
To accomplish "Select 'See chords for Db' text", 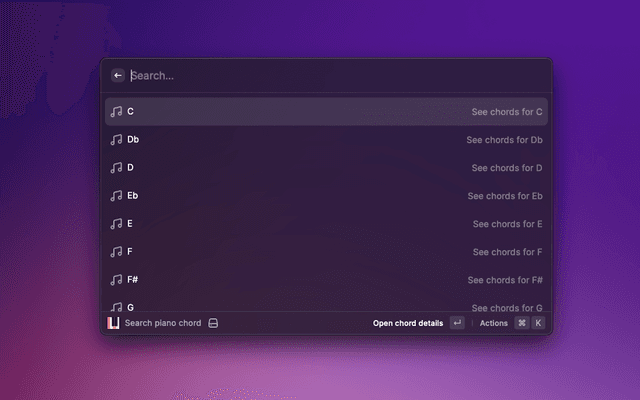I will [x=504, y=140].
